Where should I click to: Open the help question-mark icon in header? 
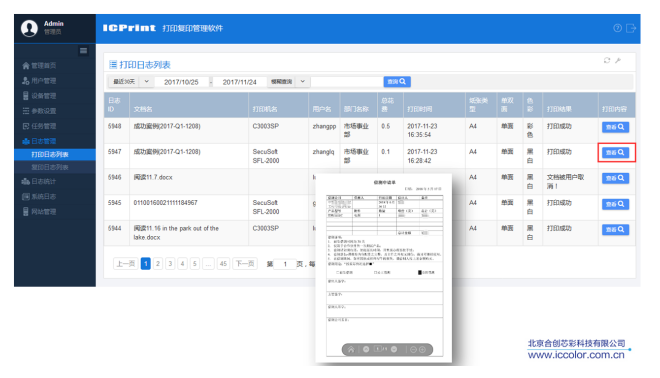click(x=617, y=28)
